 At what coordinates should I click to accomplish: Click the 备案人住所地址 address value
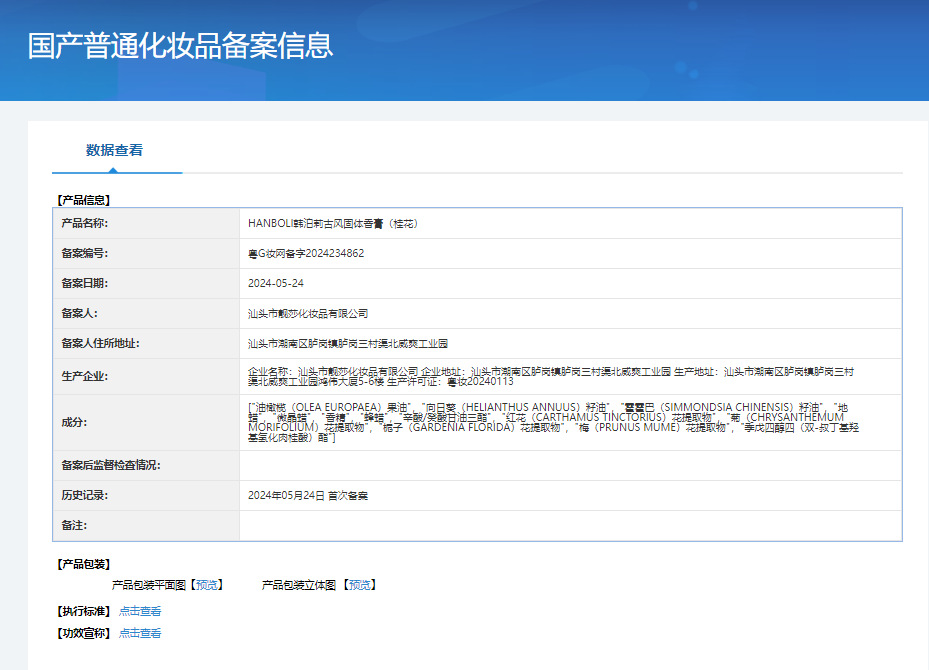click(x=348, y=344)
